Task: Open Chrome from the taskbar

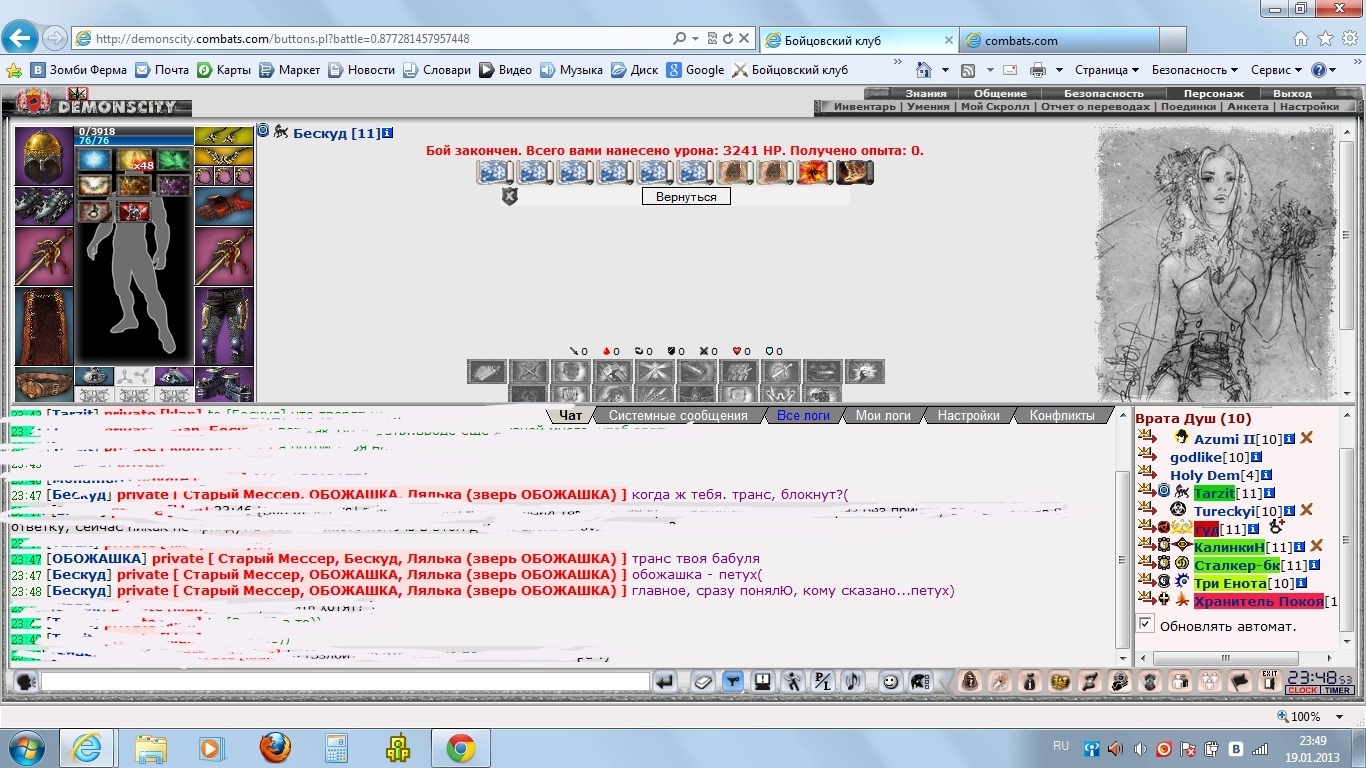Action: (460, 748)
